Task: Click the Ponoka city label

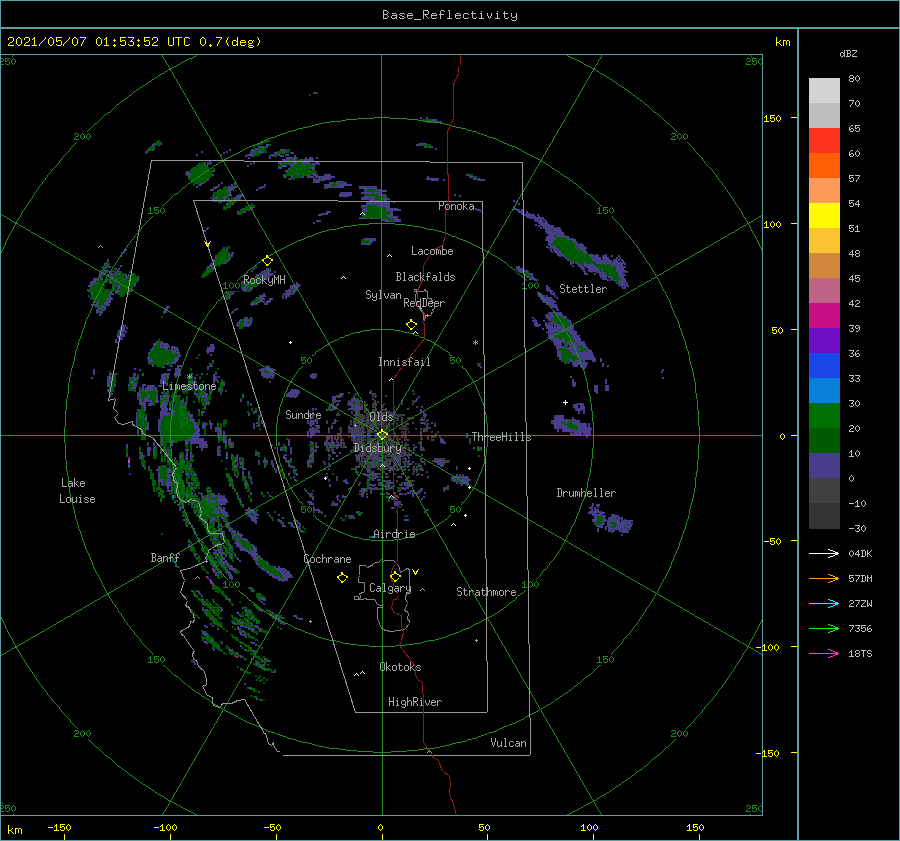Action: pyautogui.click(x=456, y=206)
